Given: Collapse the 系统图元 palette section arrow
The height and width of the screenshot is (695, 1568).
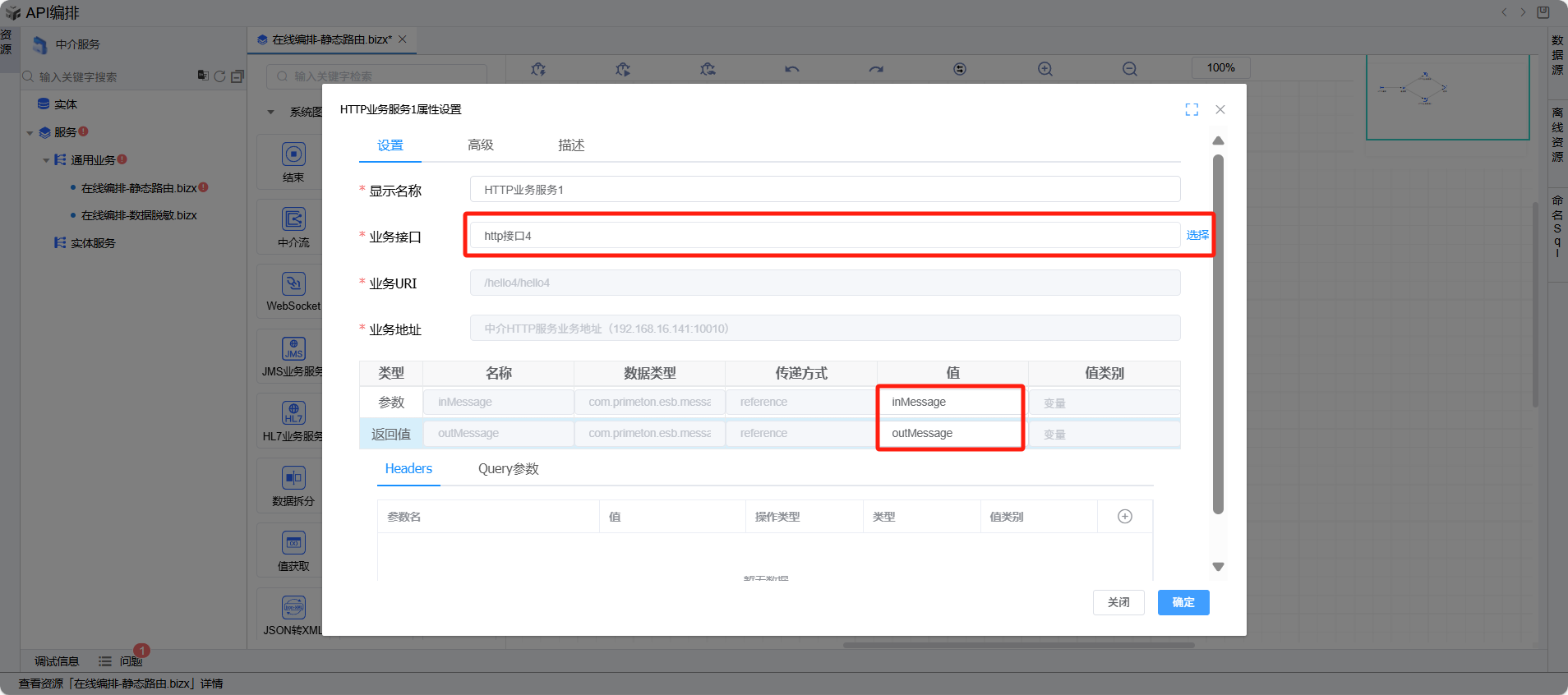Looking at the screenshot, I should tap(270, 112).
